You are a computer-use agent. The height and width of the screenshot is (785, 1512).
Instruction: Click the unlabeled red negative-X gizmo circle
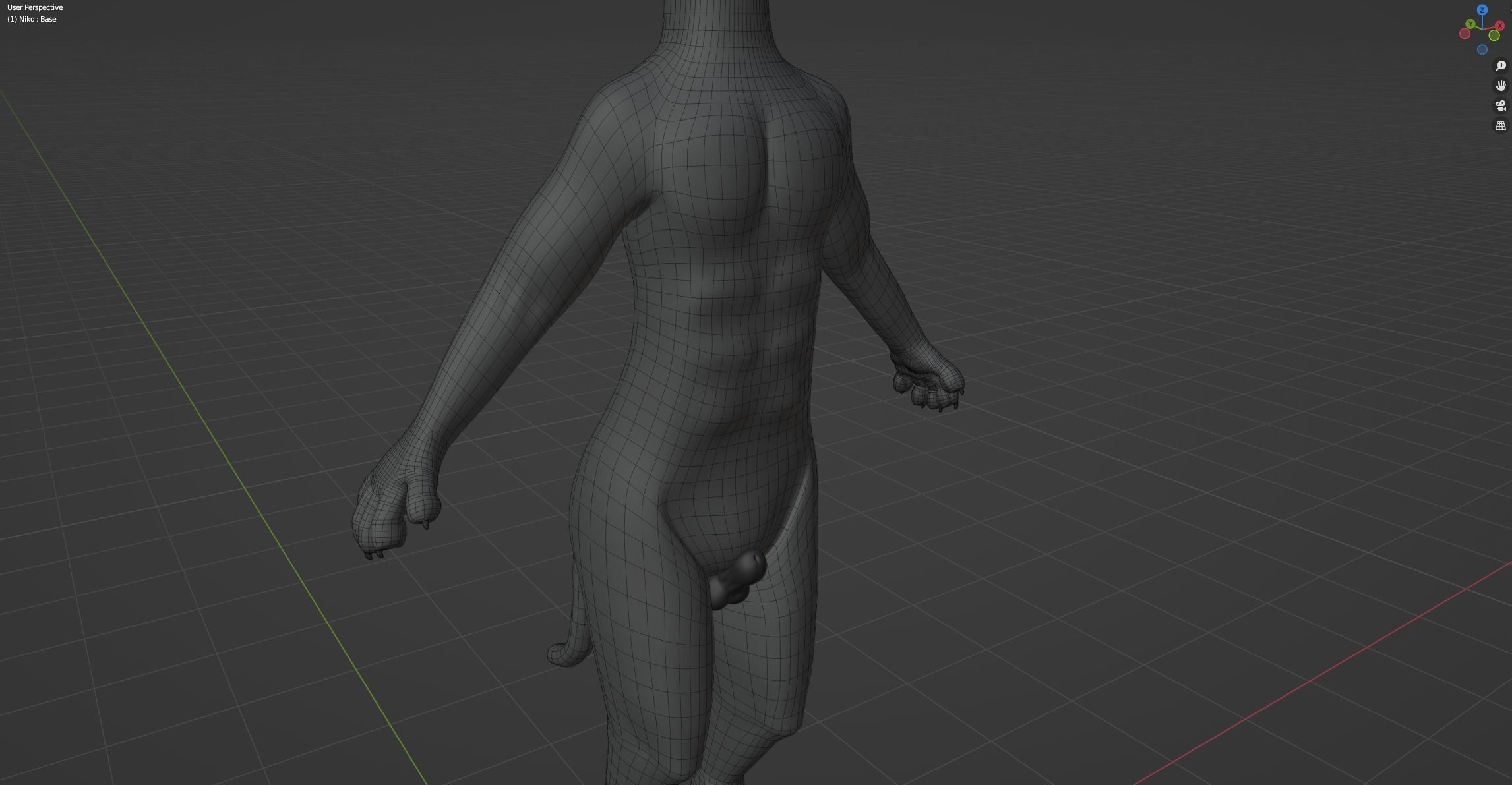click(x=1465, y=34)
